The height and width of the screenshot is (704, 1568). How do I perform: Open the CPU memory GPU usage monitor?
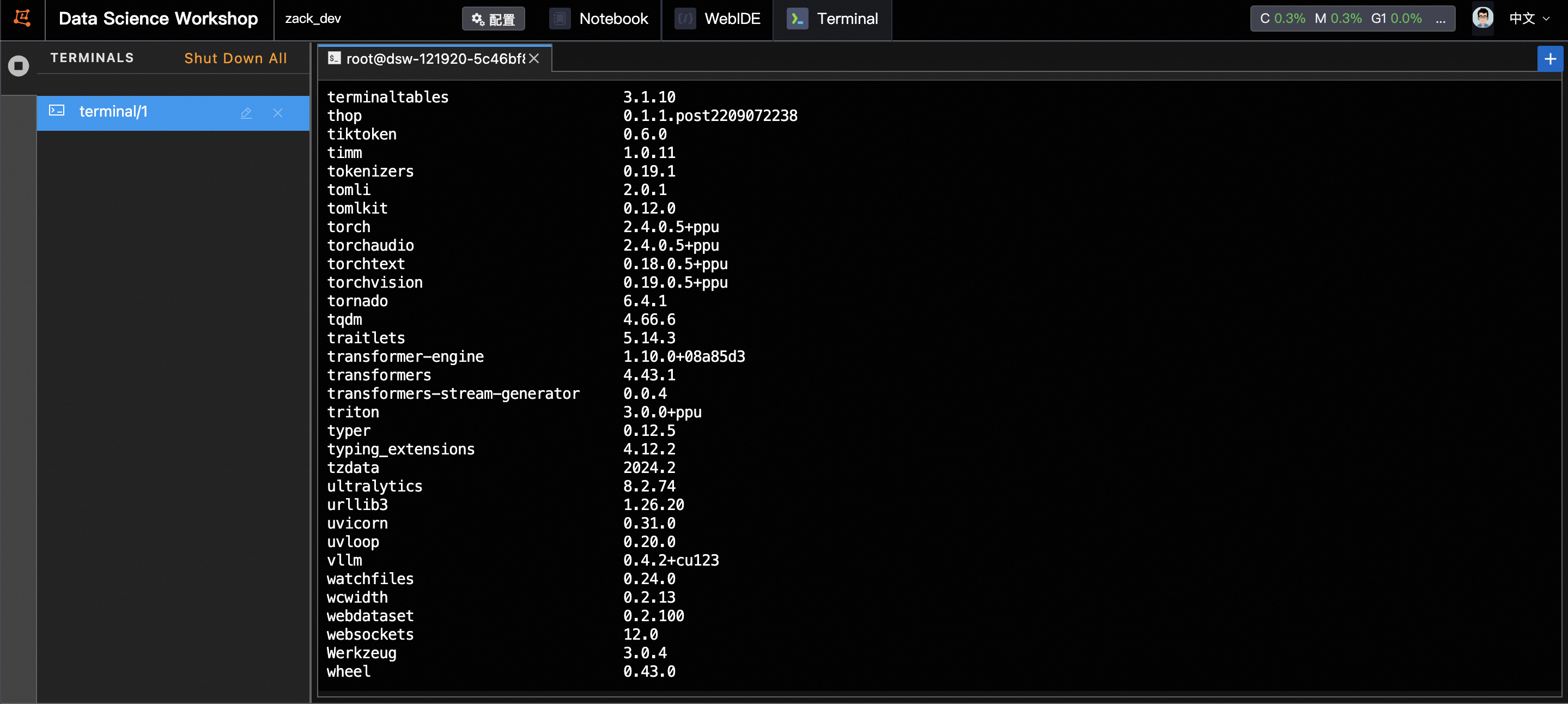pos(1340,19)
